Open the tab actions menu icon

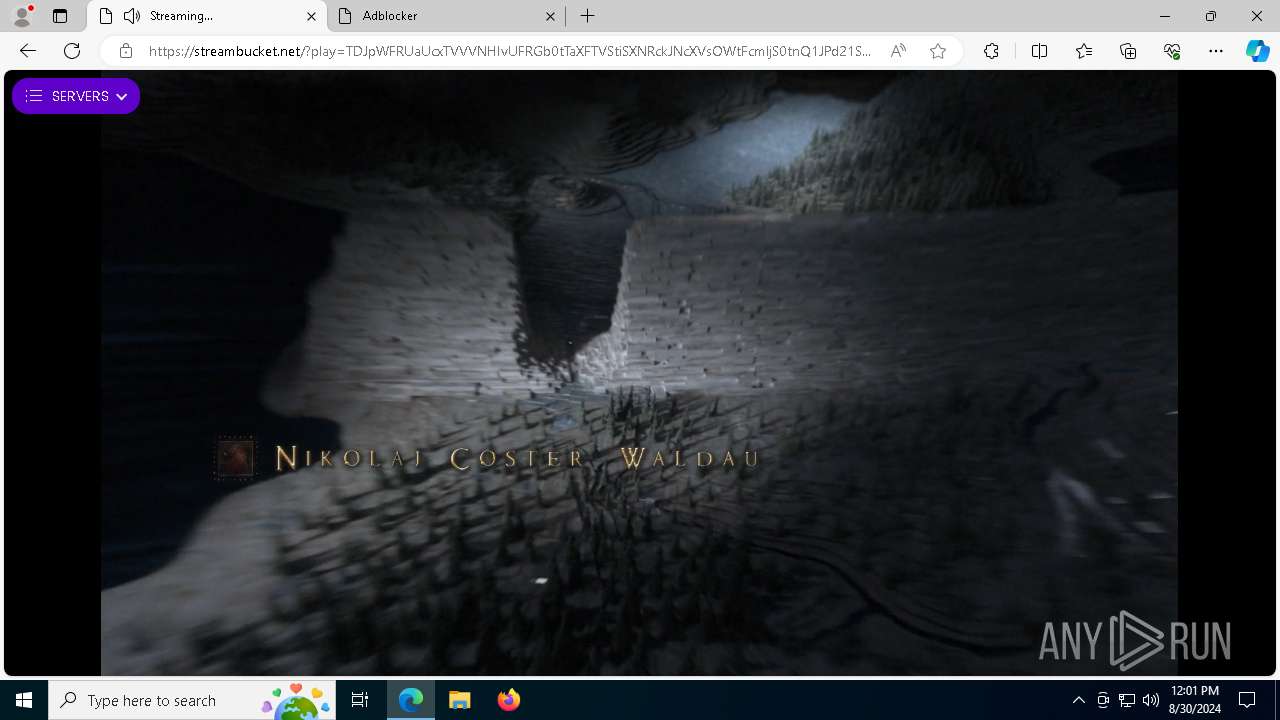click(x=60, y=16)
